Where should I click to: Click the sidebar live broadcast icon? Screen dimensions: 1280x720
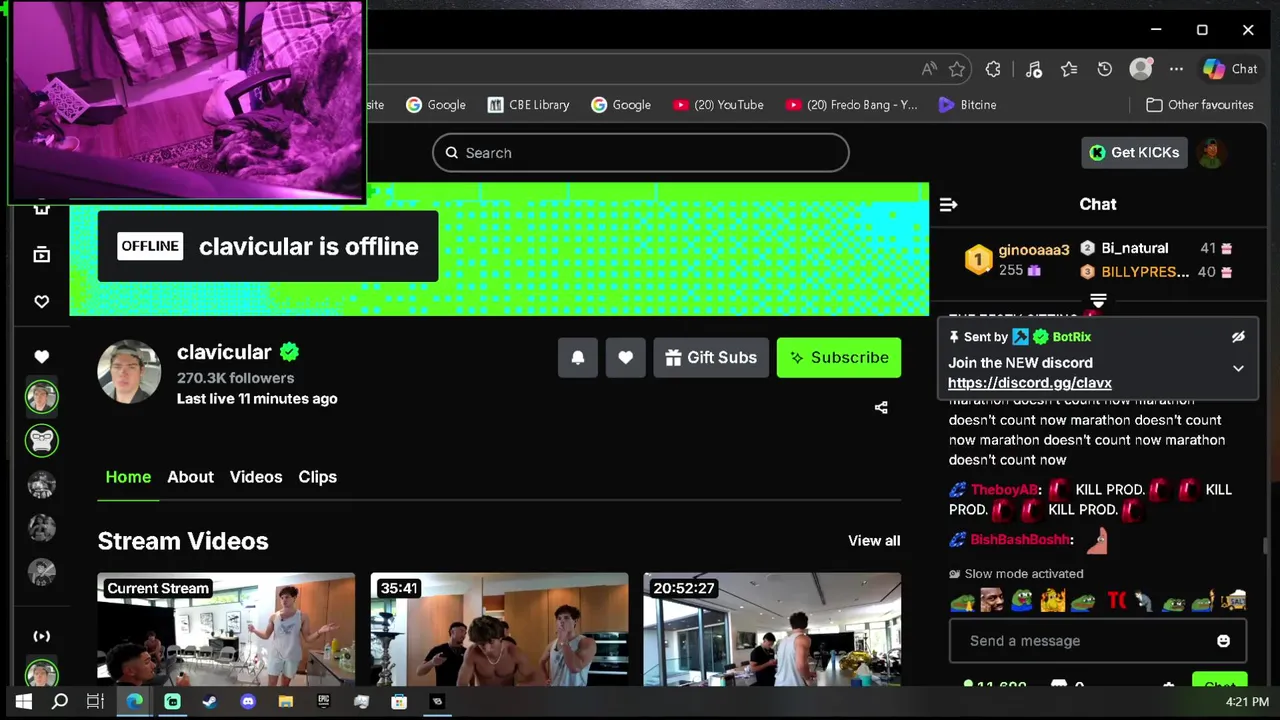(x=41, y=636)
